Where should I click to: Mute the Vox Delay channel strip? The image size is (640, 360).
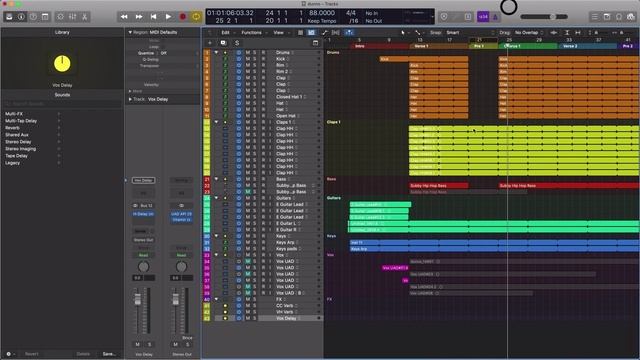pyautogui.click(x=138, y=344)
